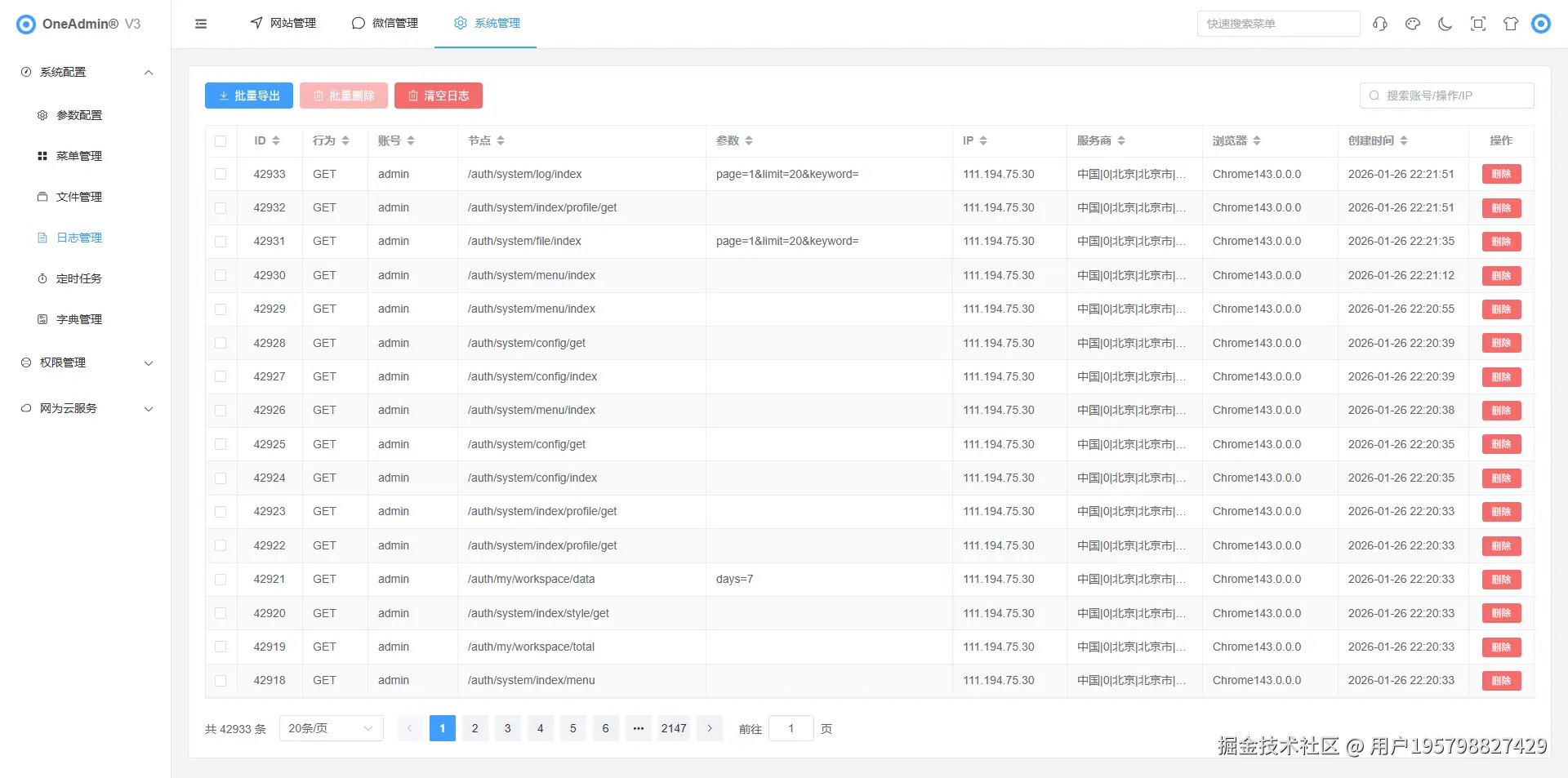
Task: Click the parameter text days=7
Action: [x=734, y=579]
